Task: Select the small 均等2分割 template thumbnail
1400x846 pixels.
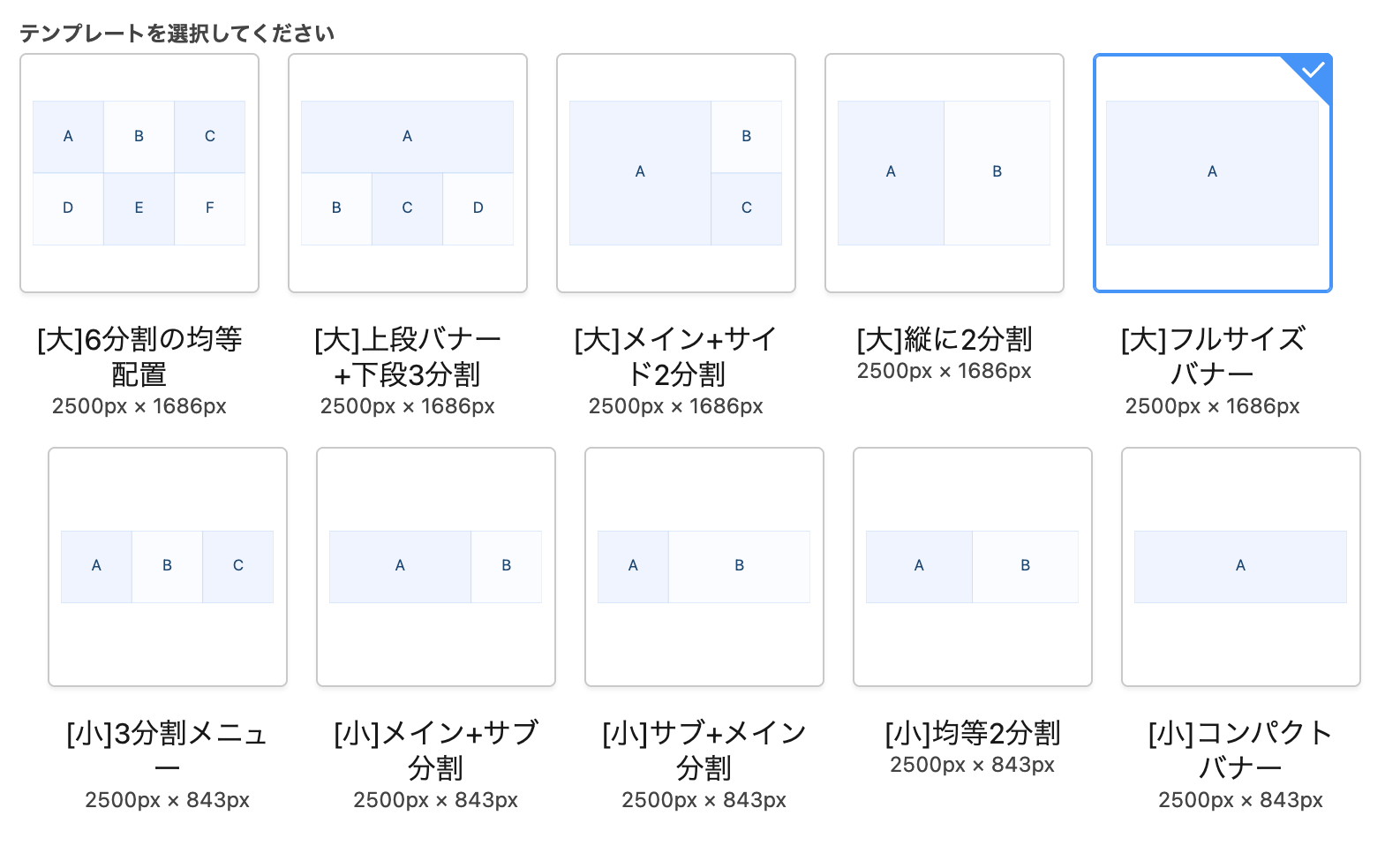Action: (973, 567)
